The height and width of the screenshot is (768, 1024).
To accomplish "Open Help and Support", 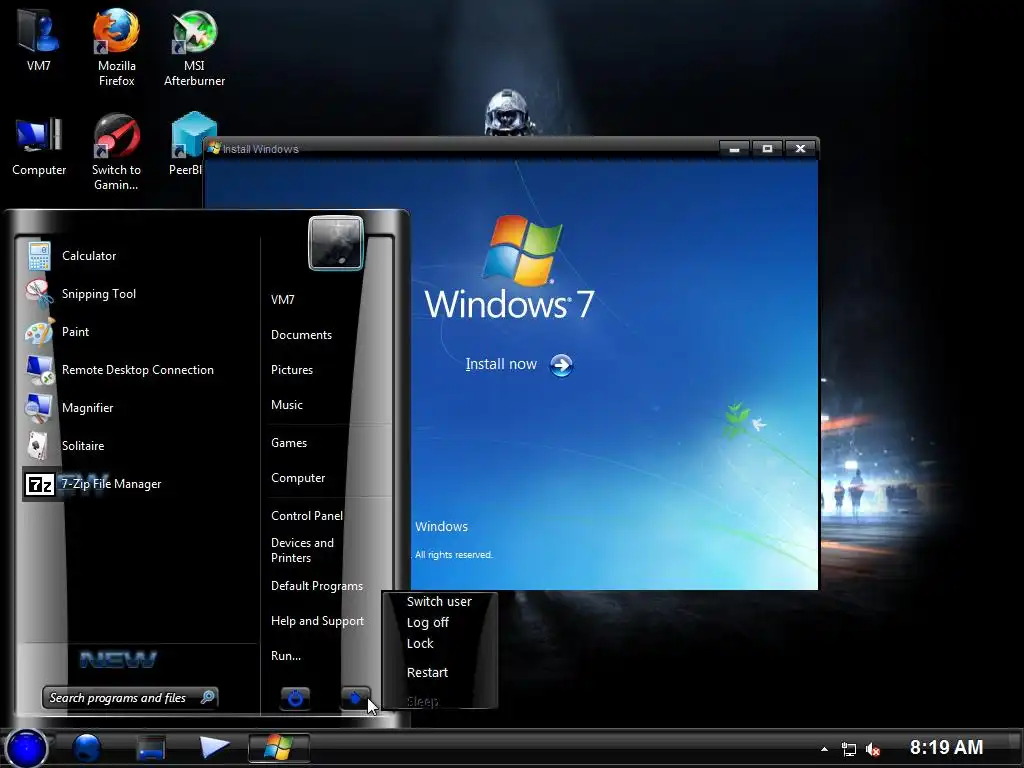I will (x=317, y=621).
